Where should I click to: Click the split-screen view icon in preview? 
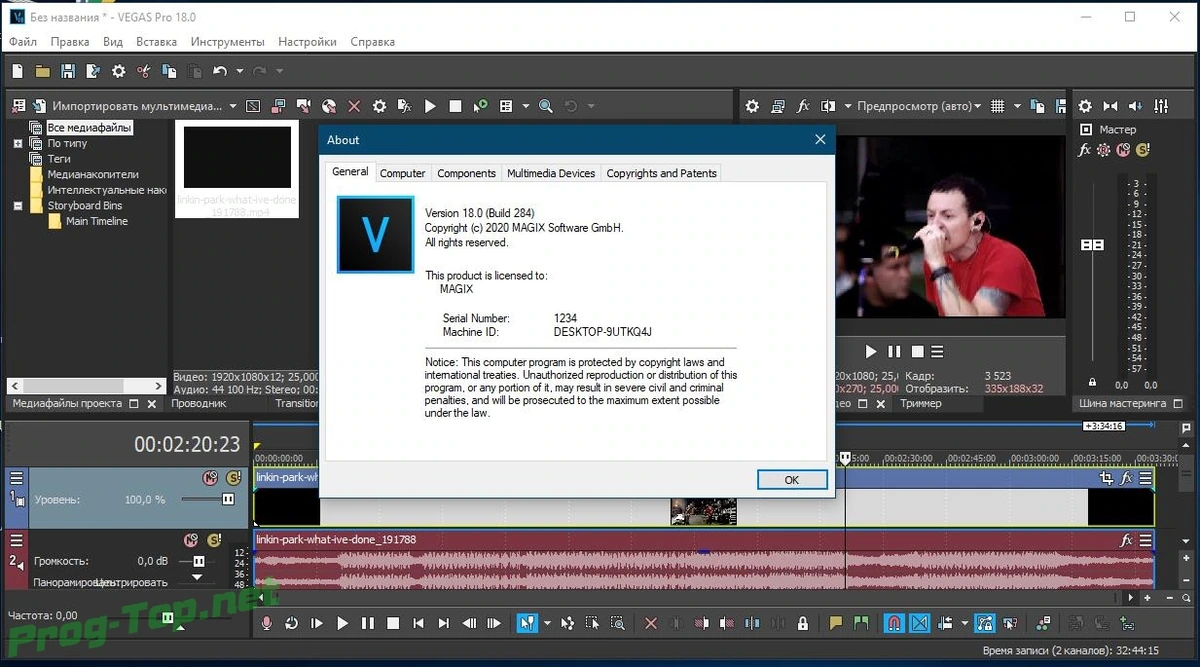[x=828, y=105]
